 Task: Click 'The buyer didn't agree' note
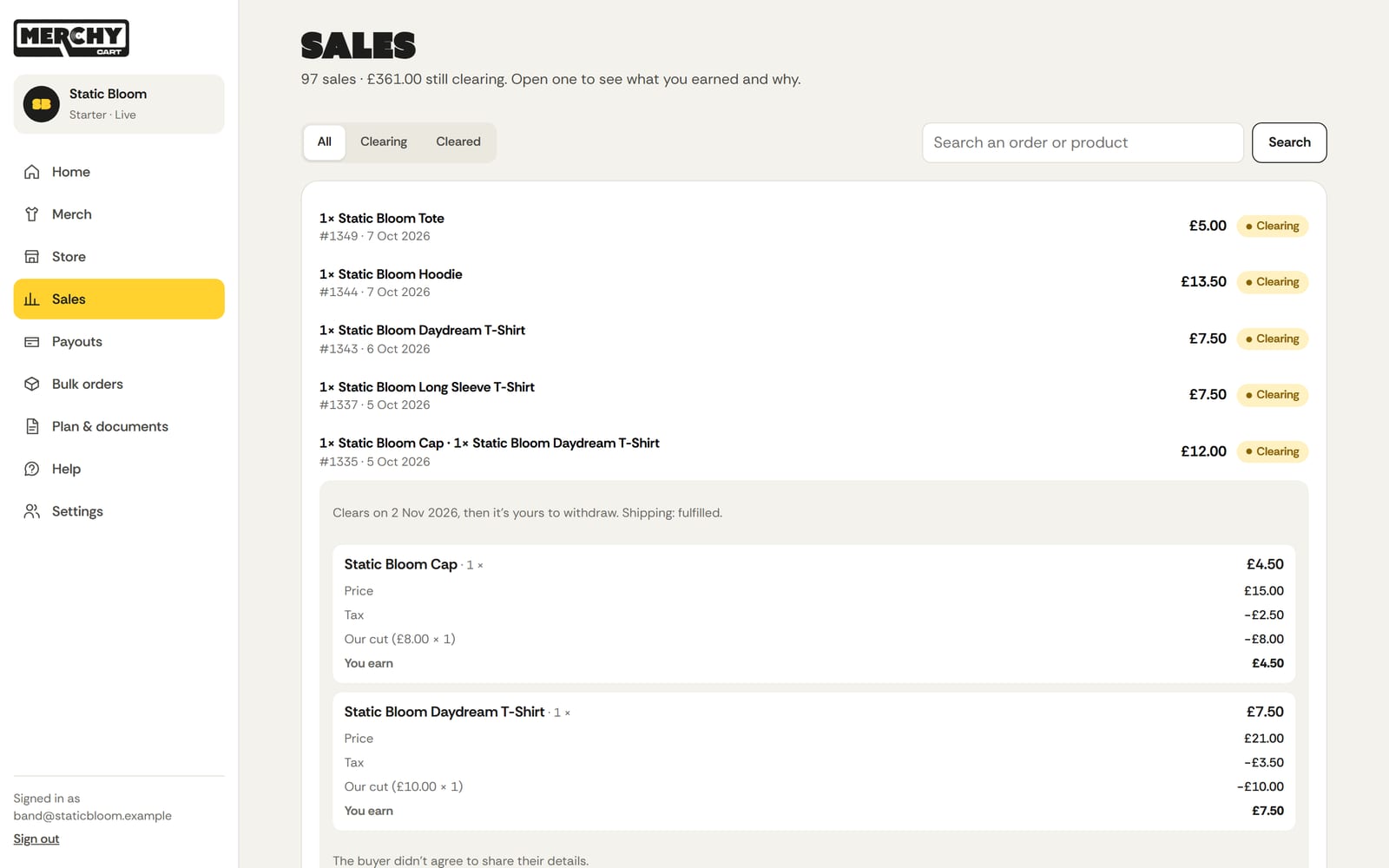point(460,861)
